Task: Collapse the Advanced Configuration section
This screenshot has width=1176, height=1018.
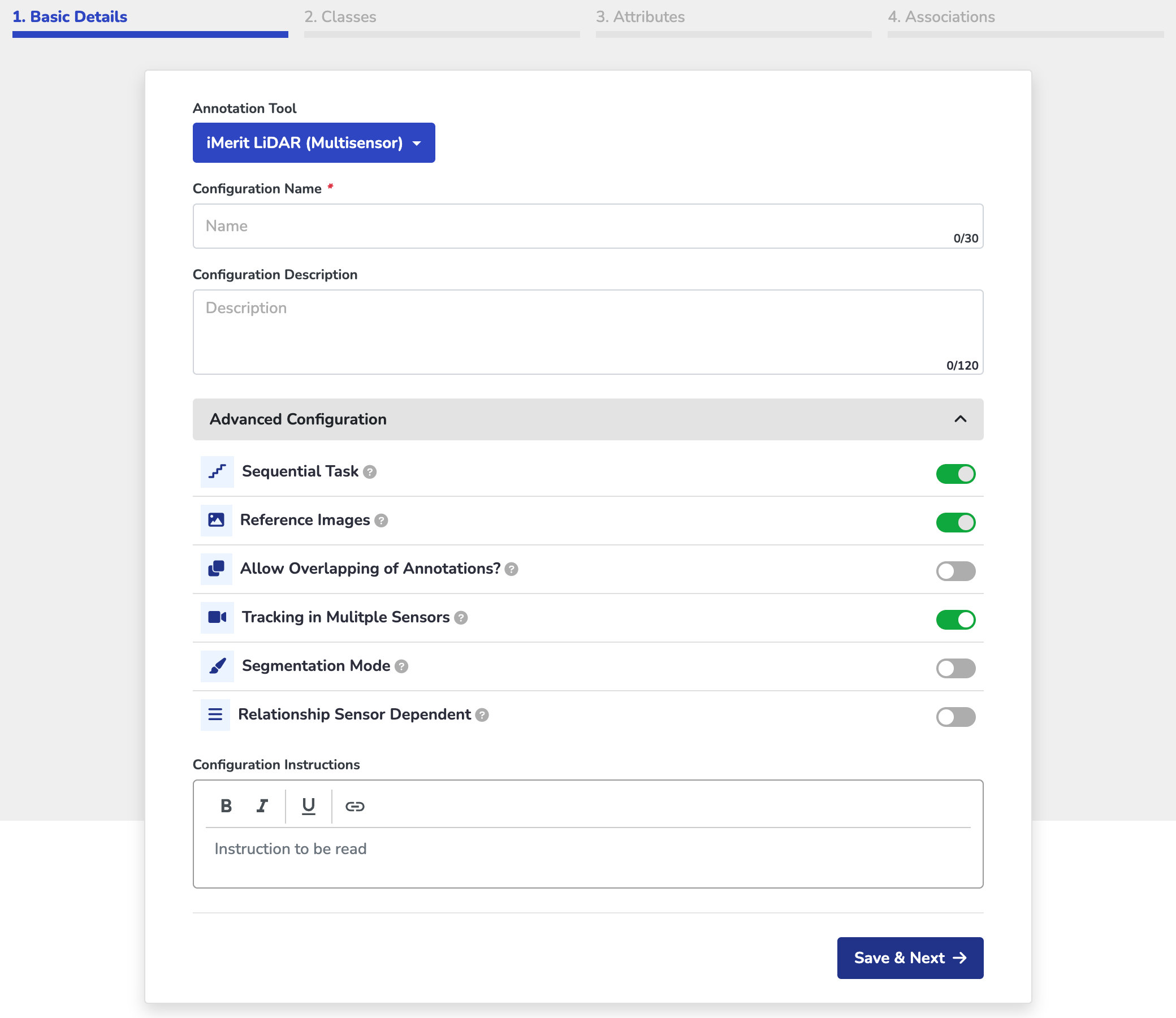Action: point(588,419)
